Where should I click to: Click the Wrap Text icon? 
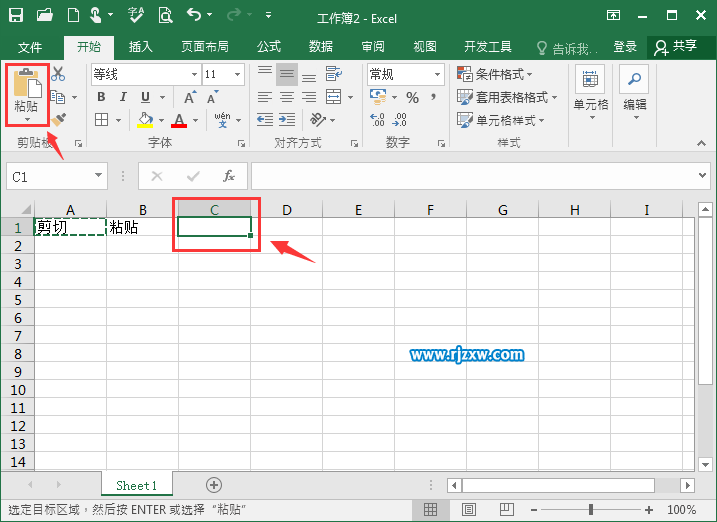[334, 73]
